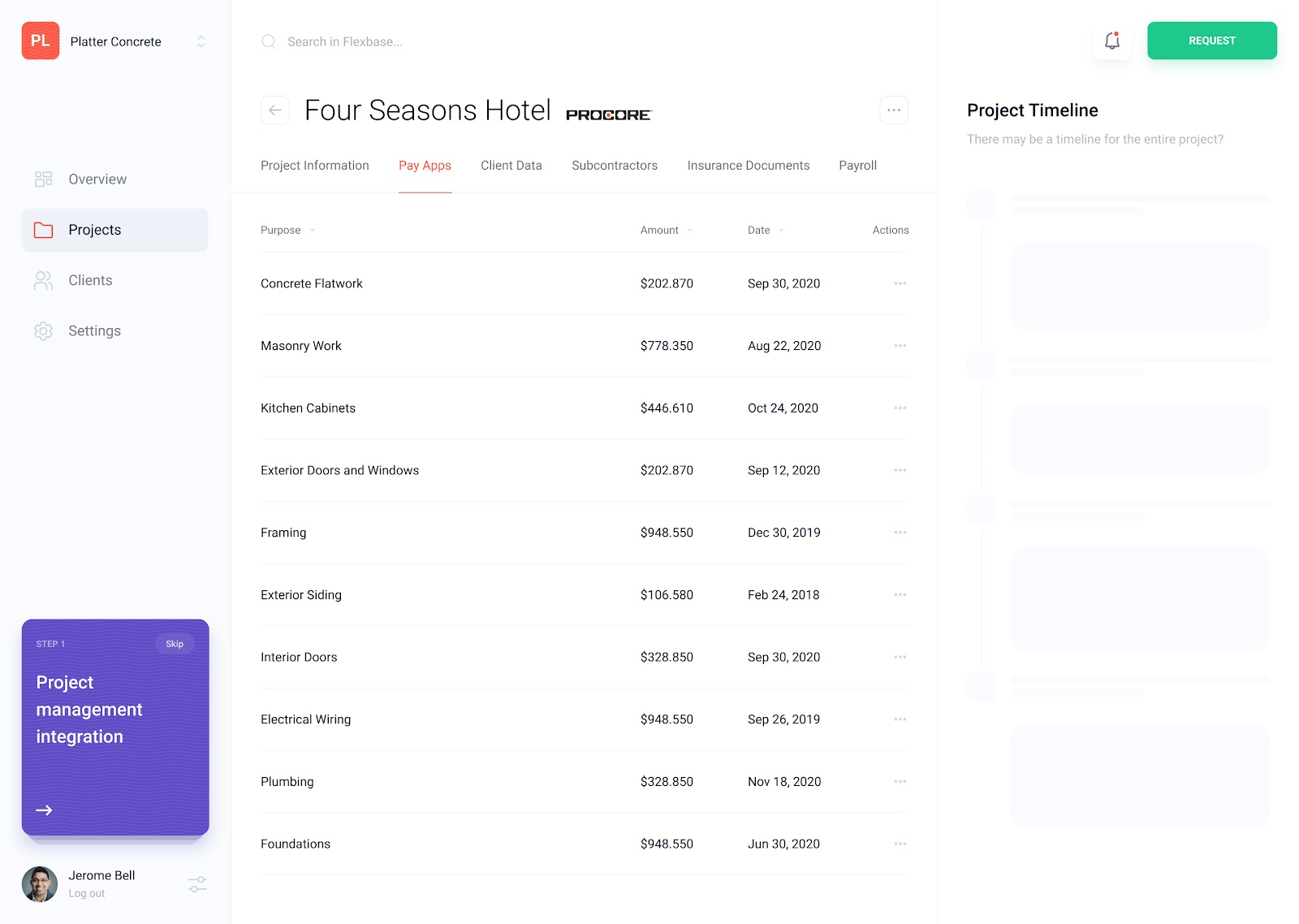1299x924 pixels.
Task: Click the Oct 24, 2020 date
Action: 783,408
